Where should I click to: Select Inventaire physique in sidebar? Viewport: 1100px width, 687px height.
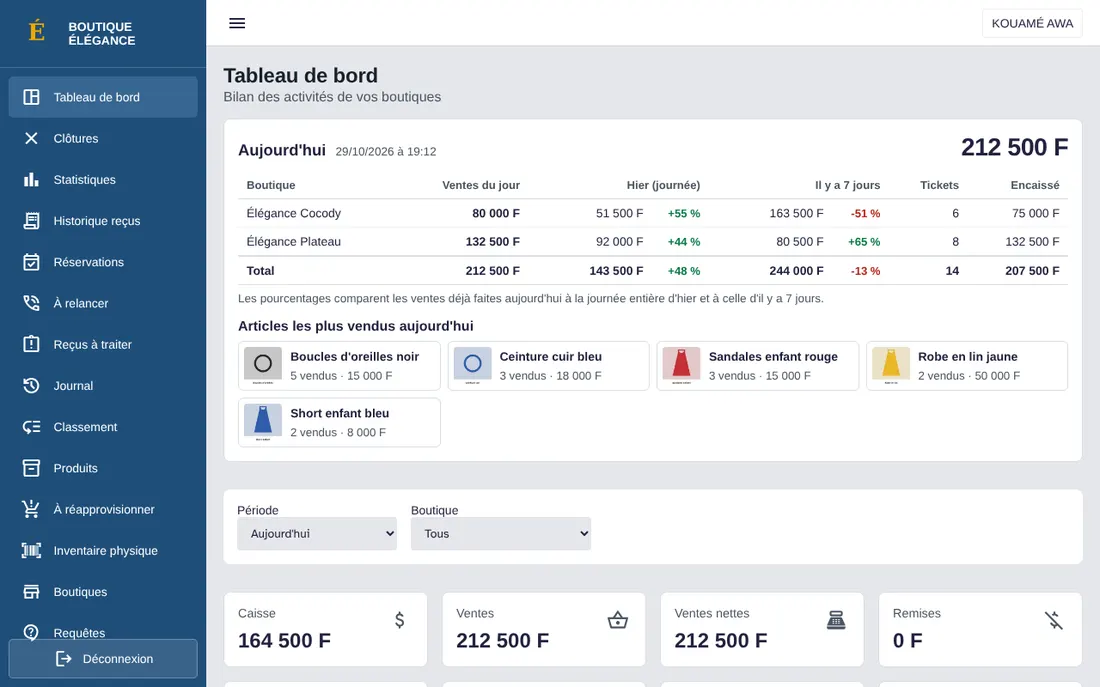pos(103,550)
